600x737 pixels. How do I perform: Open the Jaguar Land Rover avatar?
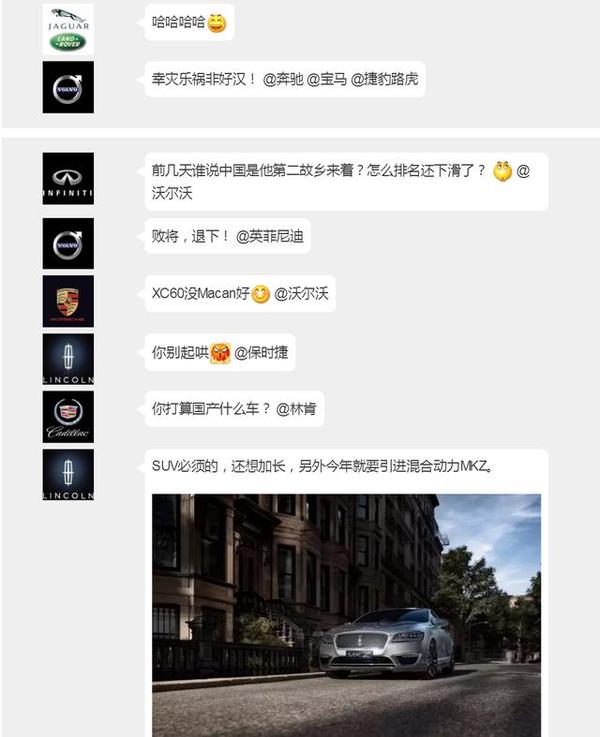click(x=68, y=29)
